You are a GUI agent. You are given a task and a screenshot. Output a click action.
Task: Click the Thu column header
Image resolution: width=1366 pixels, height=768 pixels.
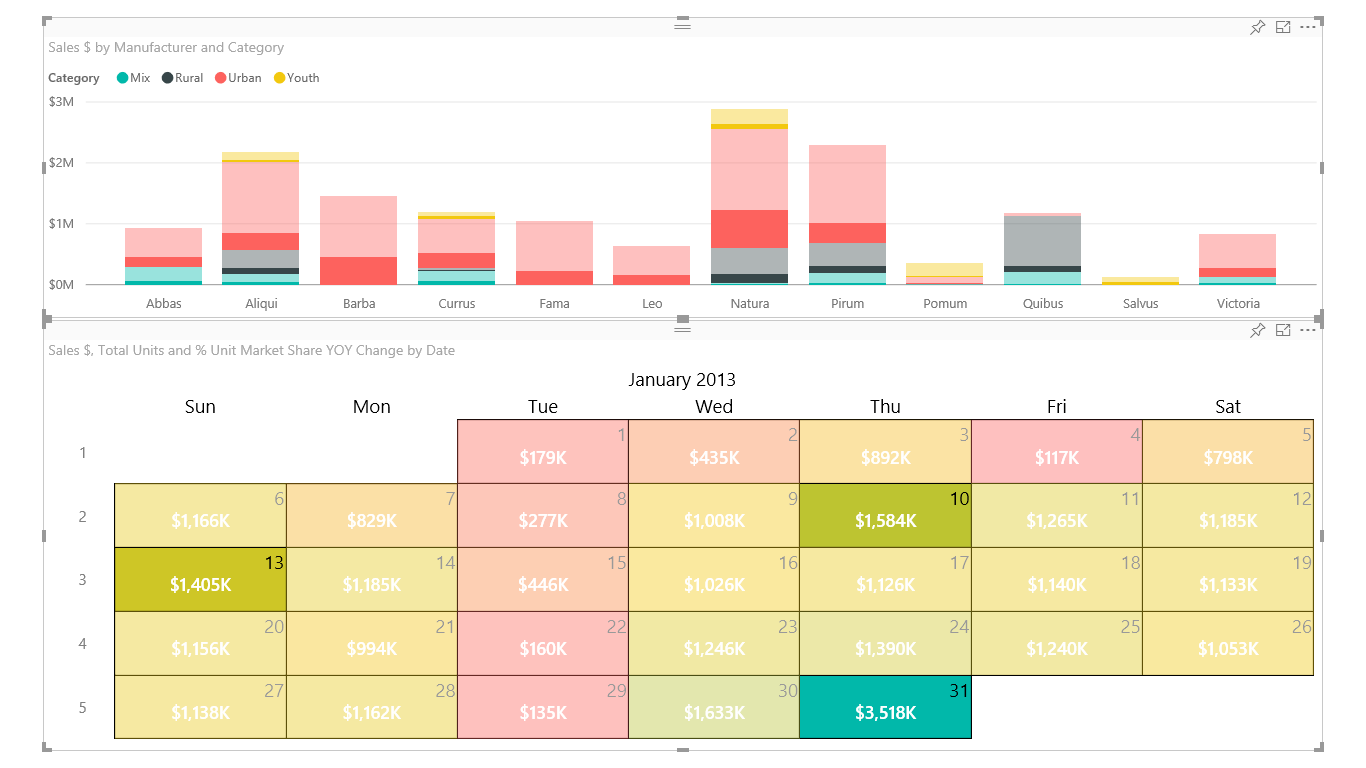[885, 406]
